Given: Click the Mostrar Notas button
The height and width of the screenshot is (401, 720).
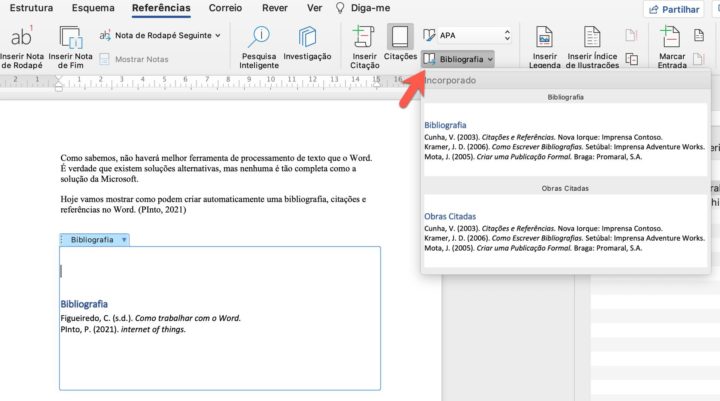Looking at the screenshot, I should pyautogui.click(x=134, y=59).
